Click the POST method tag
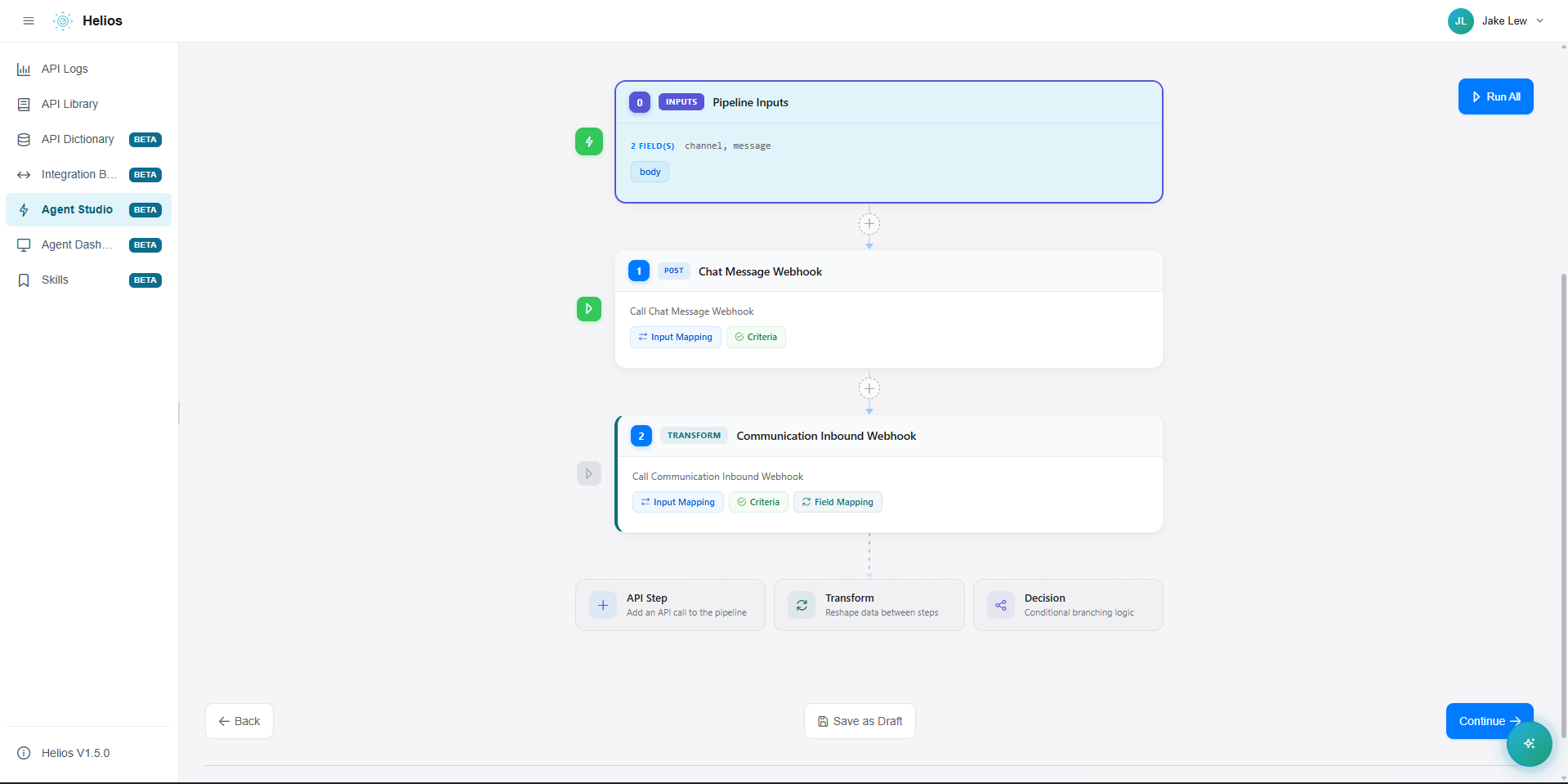This screenshot has height=784, width=1568. point(674,271)
